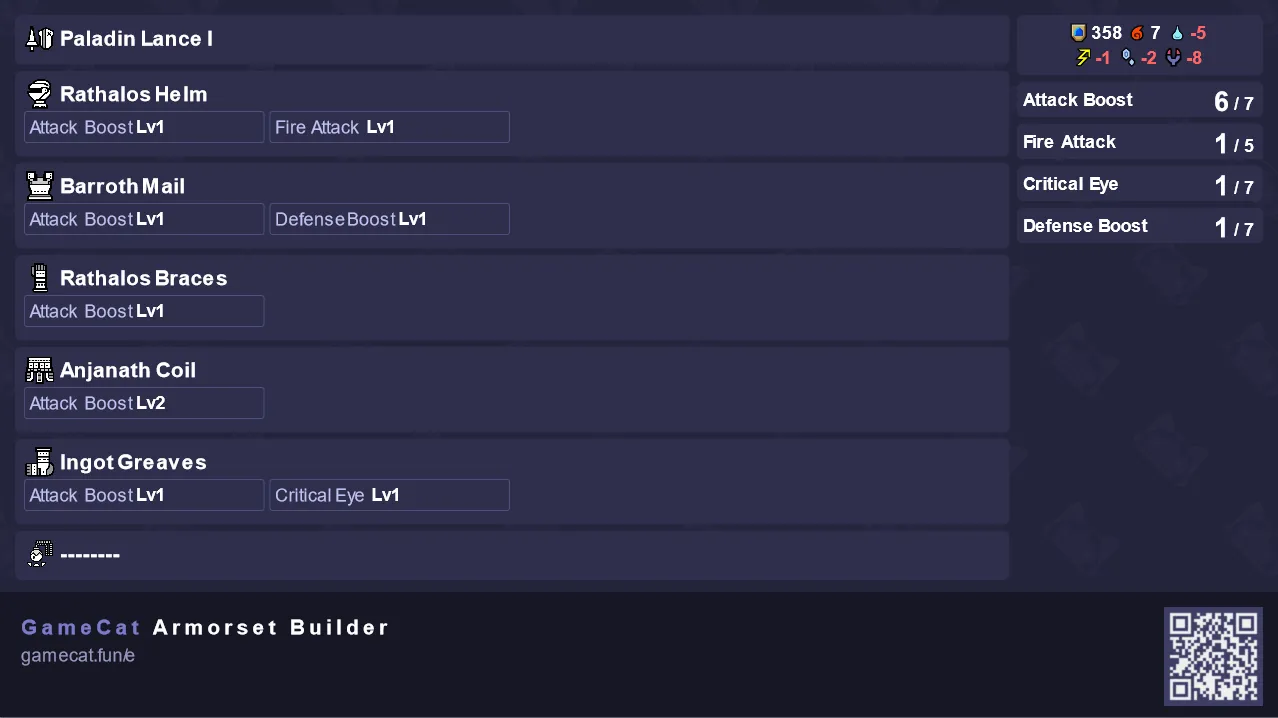This screenshot has height=718, width=1278.
Task: Select the Anjanath Coil waist icon
Action: pyautogui.click(x=39, y=370)
